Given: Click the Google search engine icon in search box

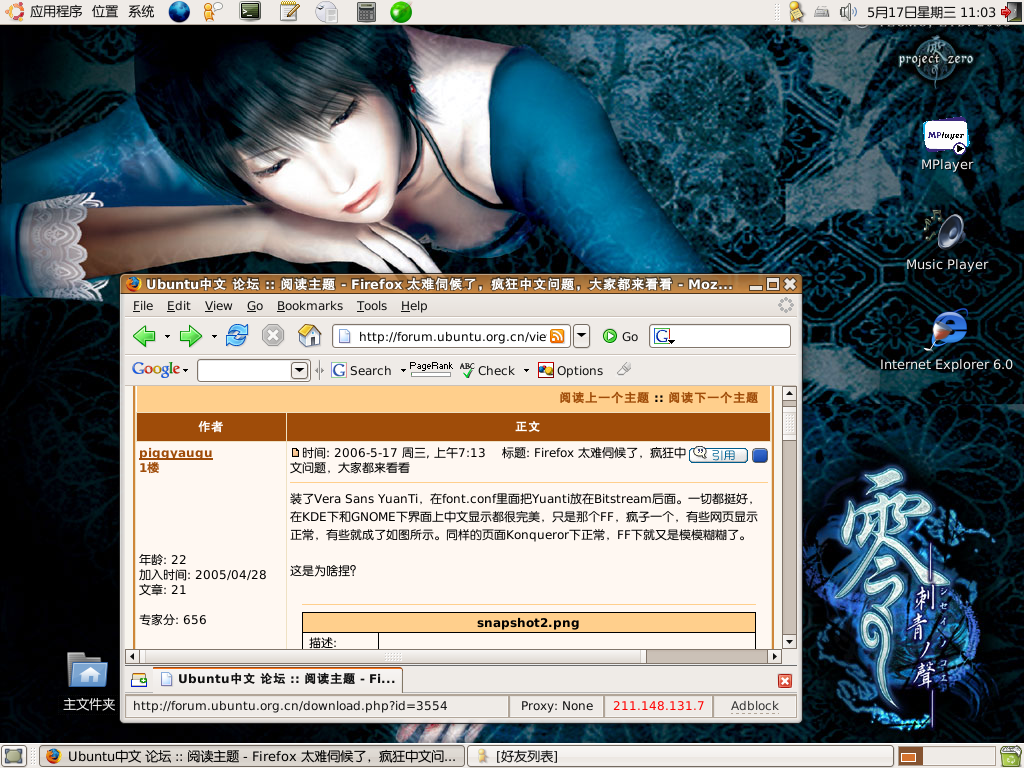Looking at the screenshot, I should (x=664, y=336).
